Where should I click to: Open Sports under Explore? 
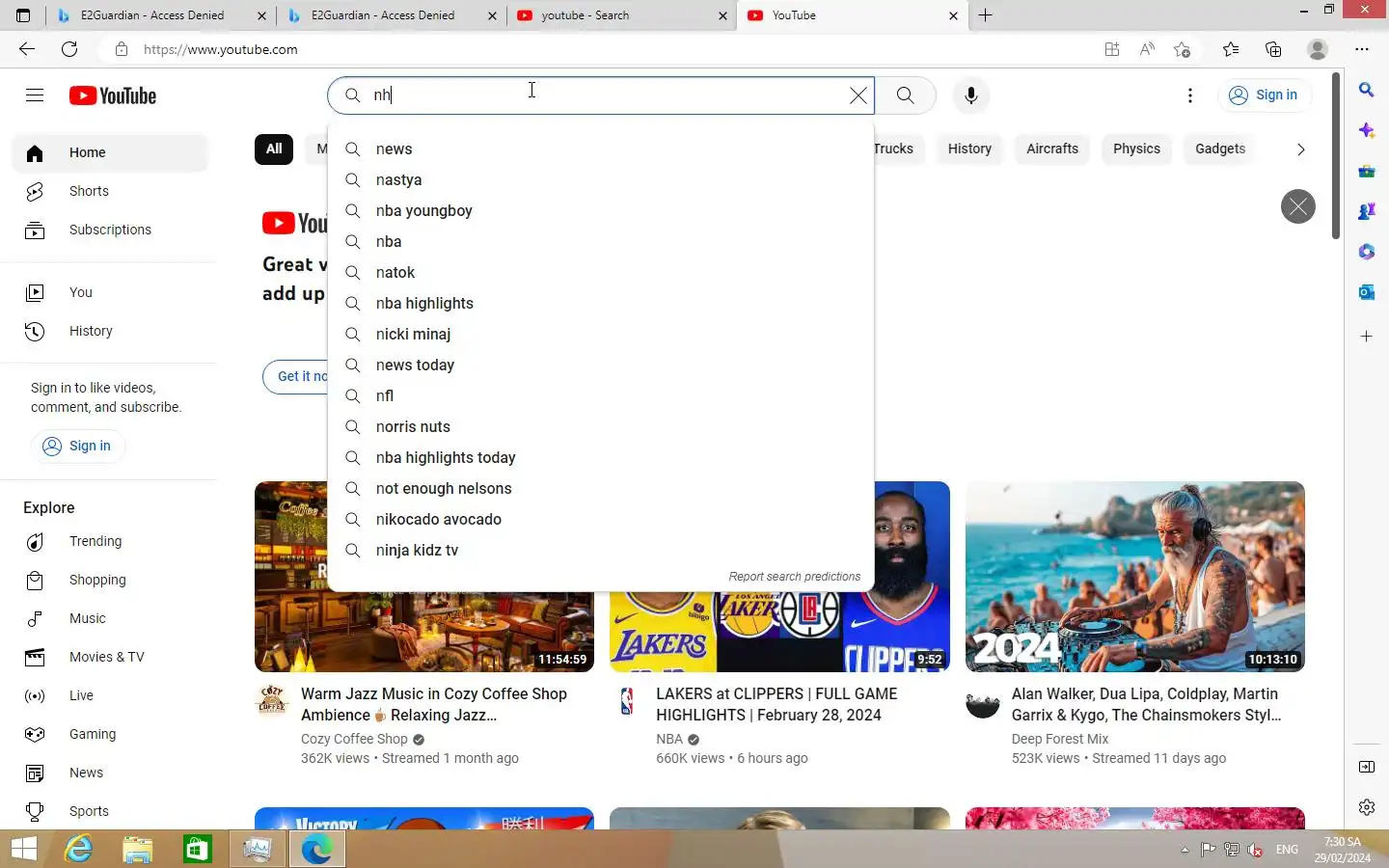(x=110, y=811)
